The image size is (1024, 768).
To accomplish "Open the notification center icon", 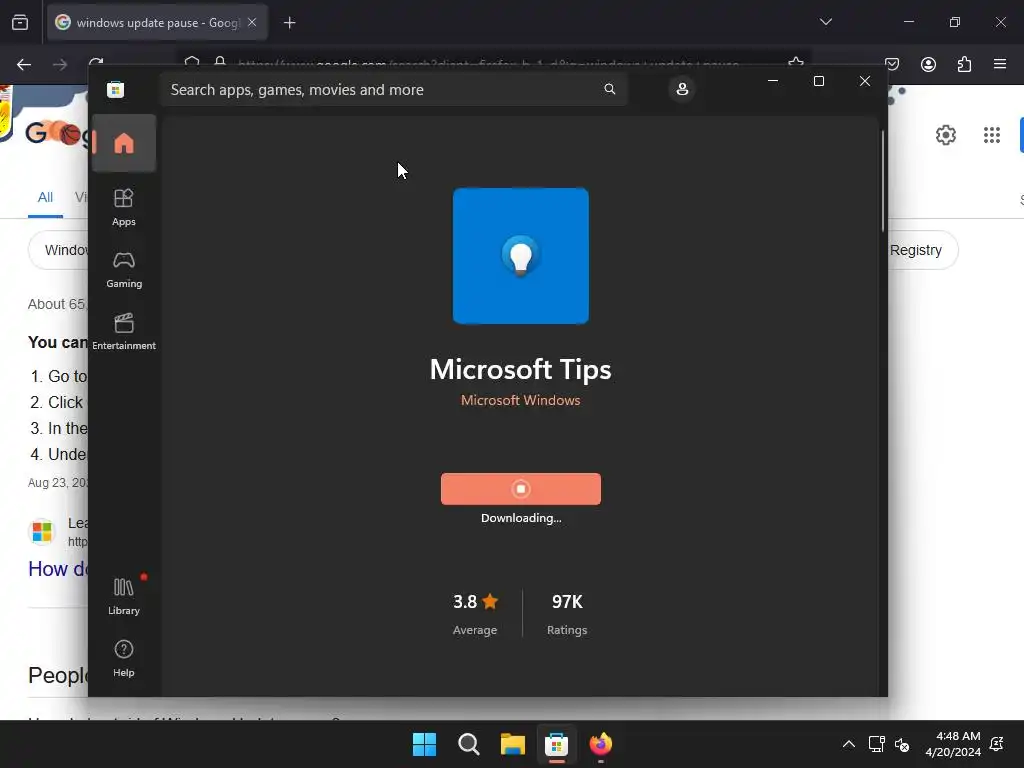I will tap(997, 744).
